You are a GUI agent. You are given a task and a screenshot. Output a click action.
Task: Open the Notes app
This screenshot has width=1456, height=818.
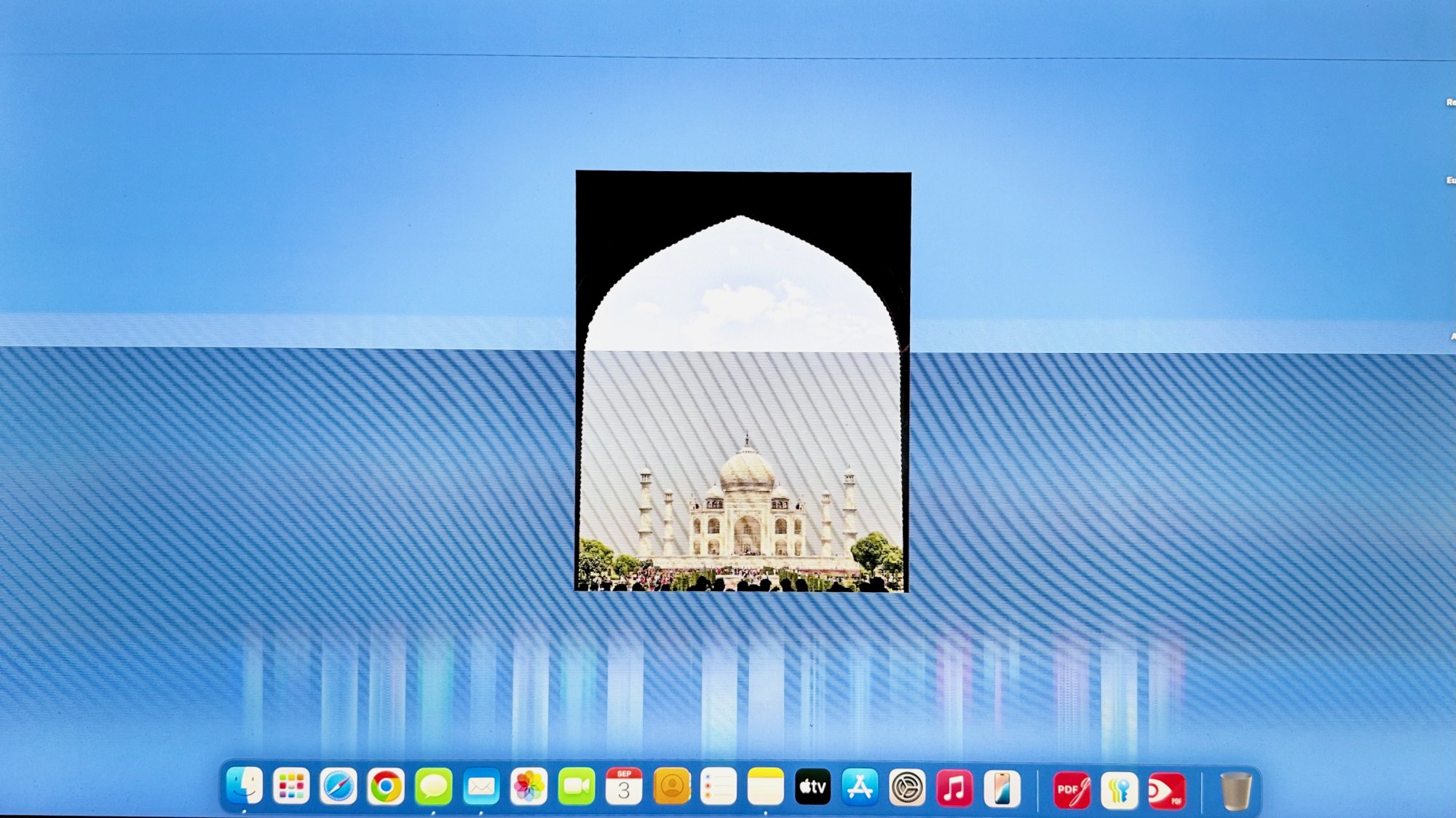(766, 787)
